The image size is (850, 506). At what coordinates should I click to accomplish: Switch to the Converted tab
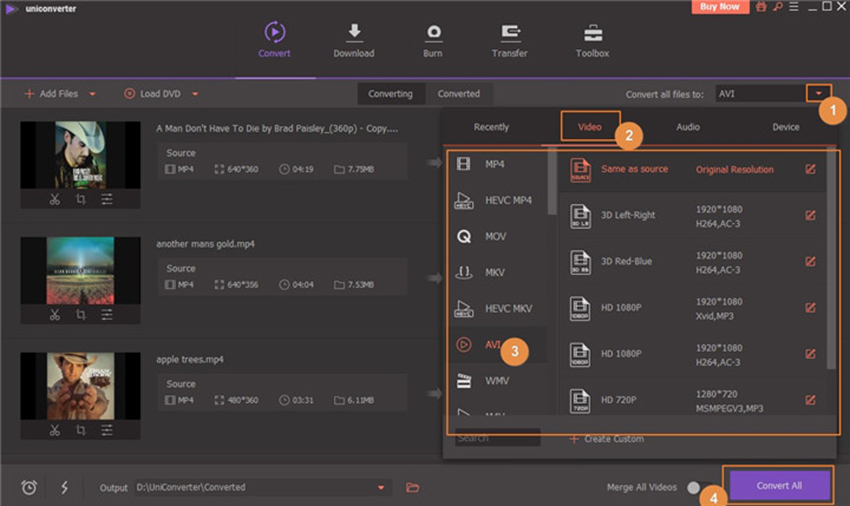click(459, 94)
